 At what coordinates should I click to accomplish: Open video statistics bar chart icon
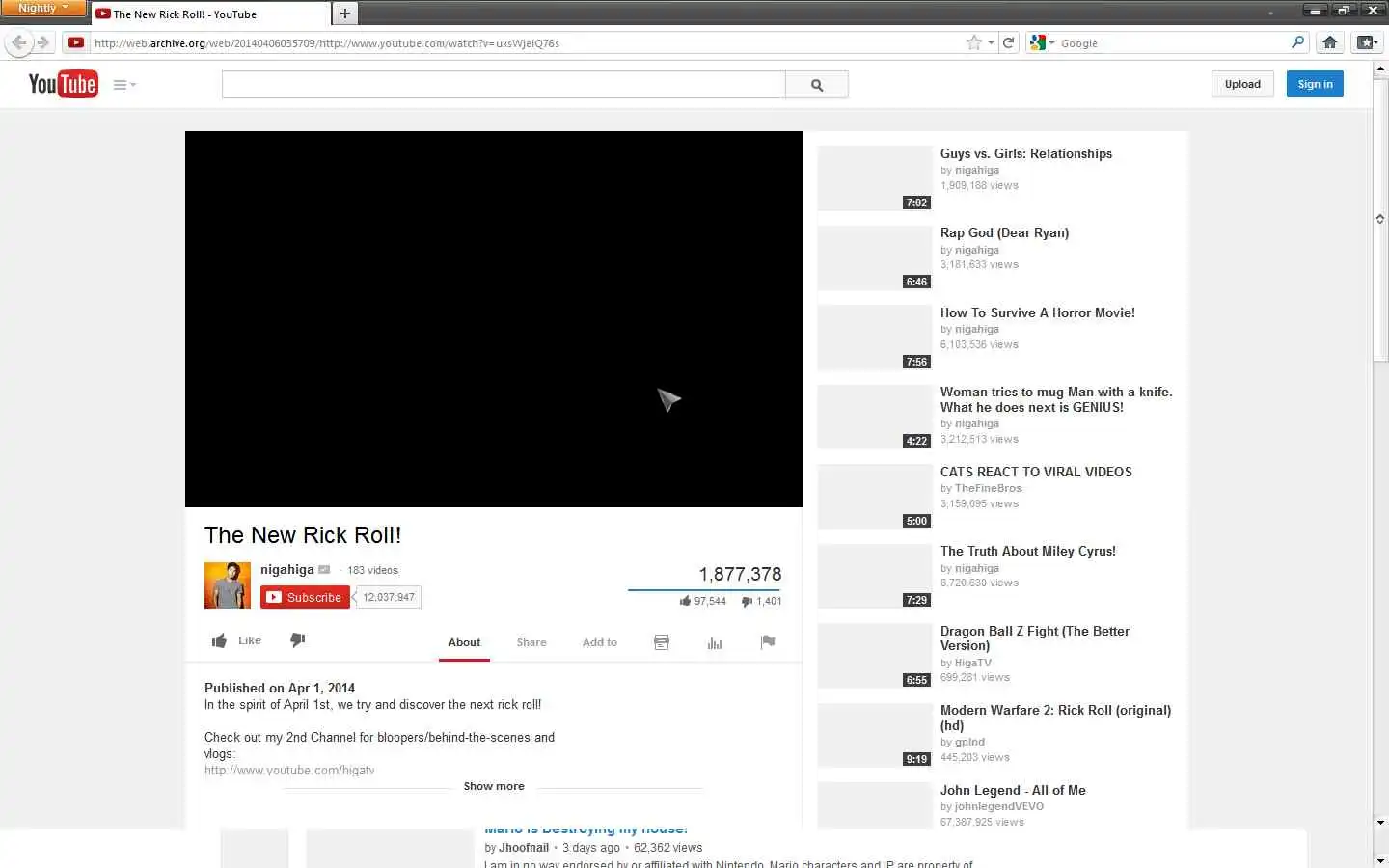(x=715, y=642)
